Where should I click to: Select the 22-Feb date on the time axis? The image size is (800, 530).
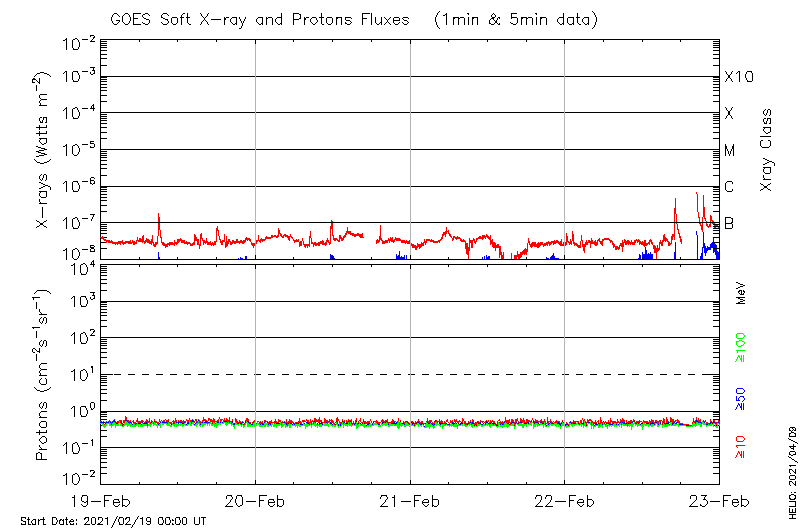(x=565, y=501)
